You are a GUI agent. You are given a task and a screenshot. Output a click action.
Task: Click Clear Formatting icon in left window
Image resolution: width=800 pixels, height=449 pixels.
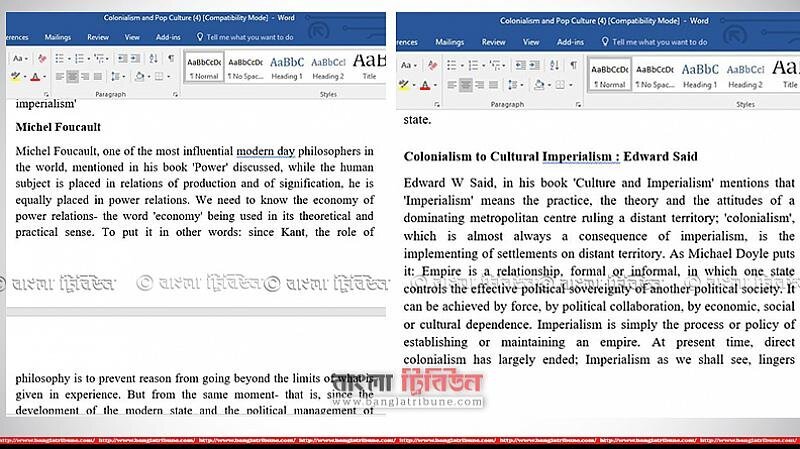pos(42,58)
